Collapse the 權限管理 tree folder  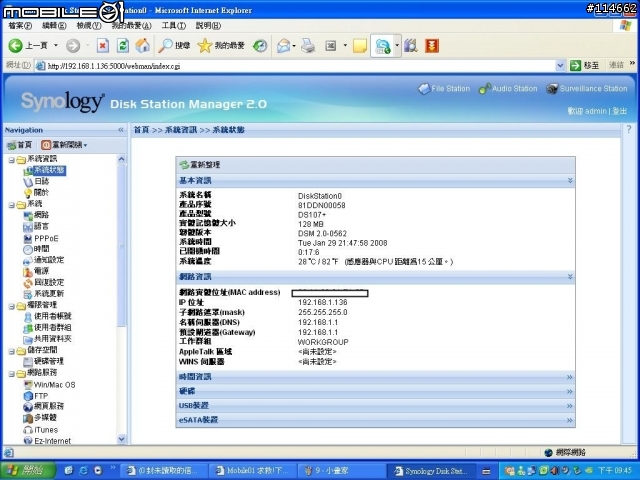pyautogui.click(x=11, y=306)
